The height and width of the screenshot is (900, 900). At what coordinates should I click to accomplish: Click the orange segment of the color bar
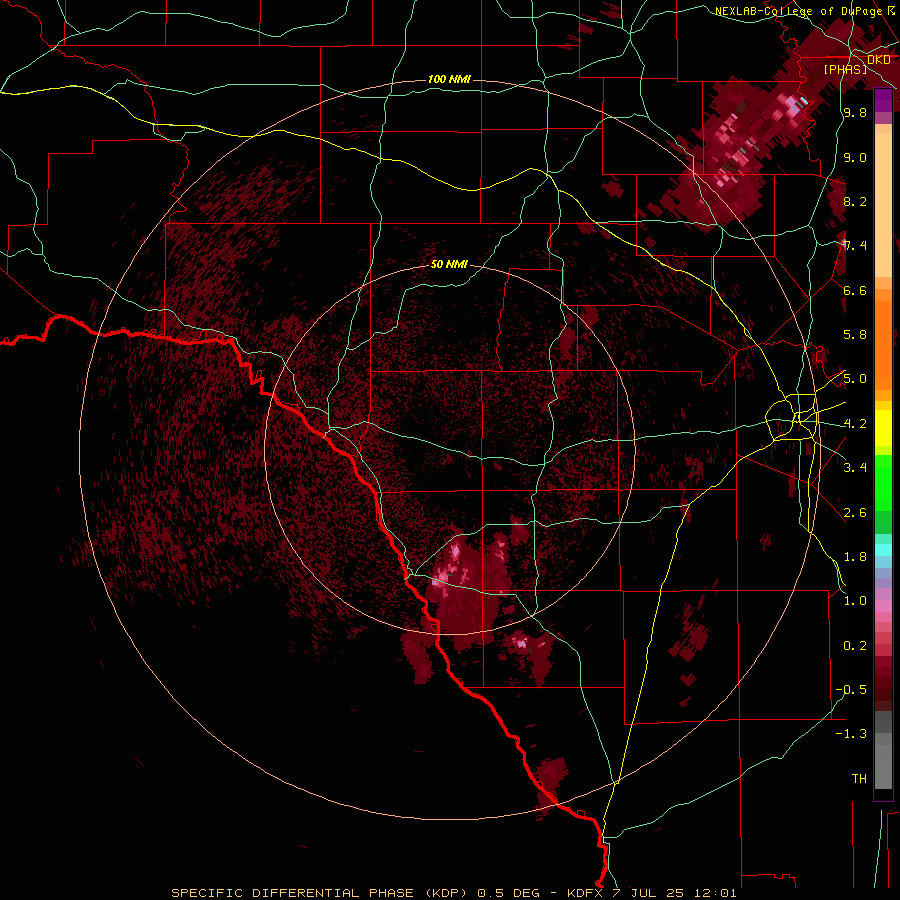(x=883, y=346)
